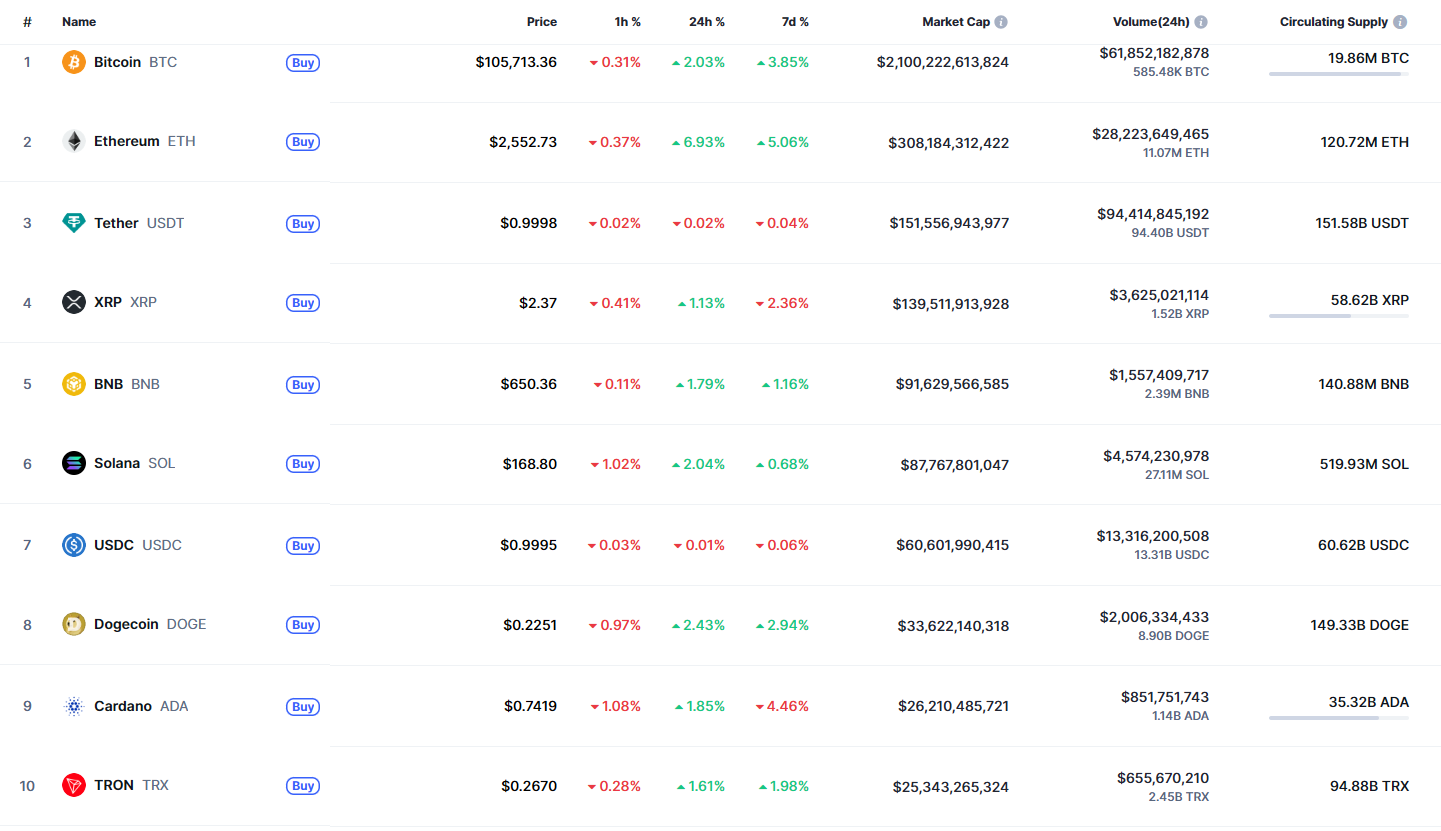Screen dimensions: 1441x831
Task: Click Ethereum price $2,552.73
Action: click(523, 142)
